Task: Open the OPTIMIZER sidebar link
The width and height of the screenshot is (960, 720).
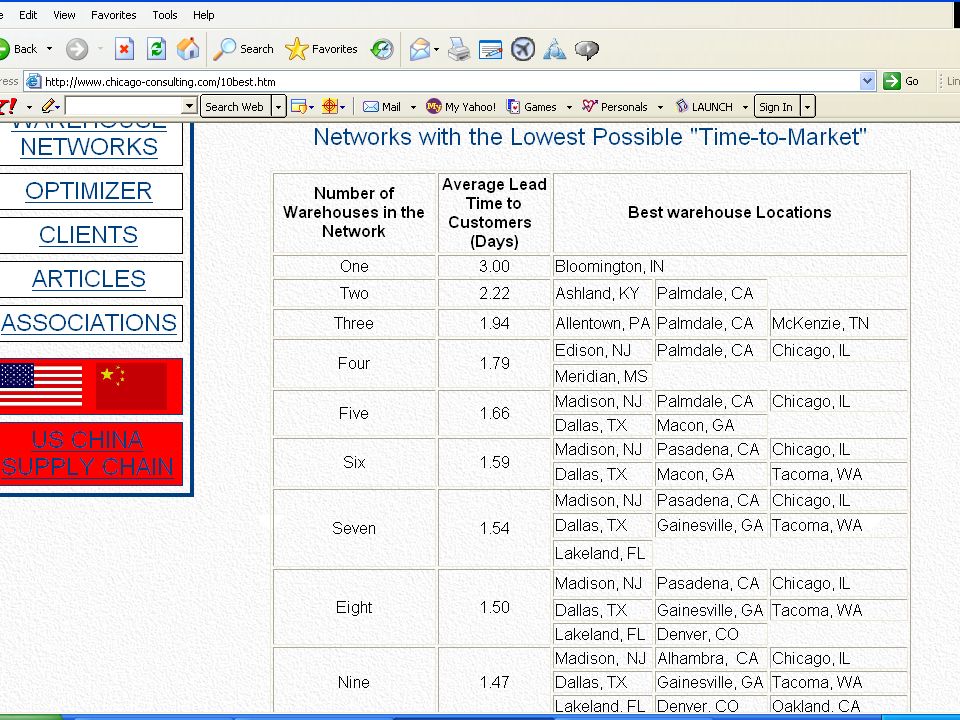Action: 89,191
